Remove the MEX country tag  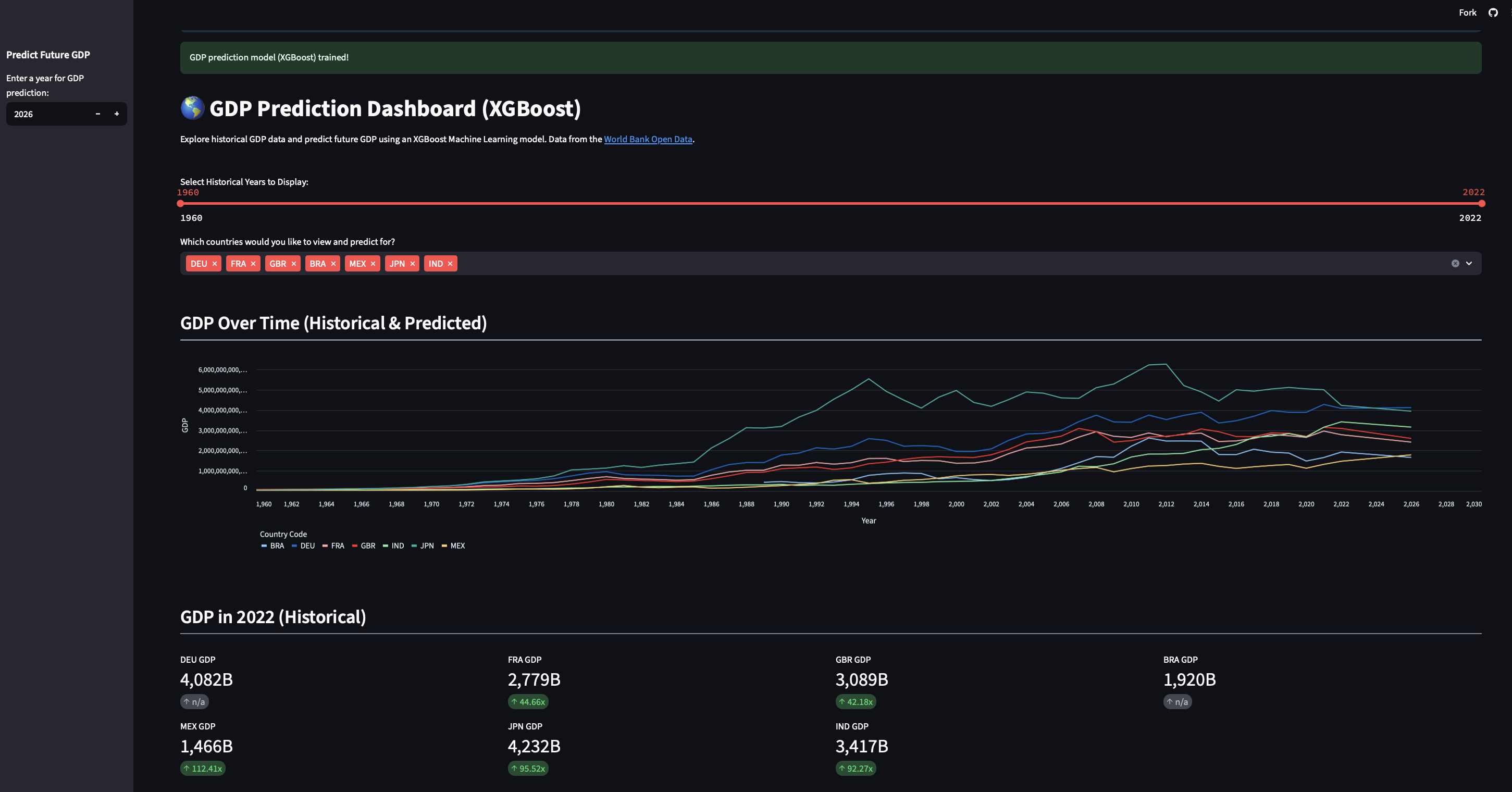[x=373, y=264]
